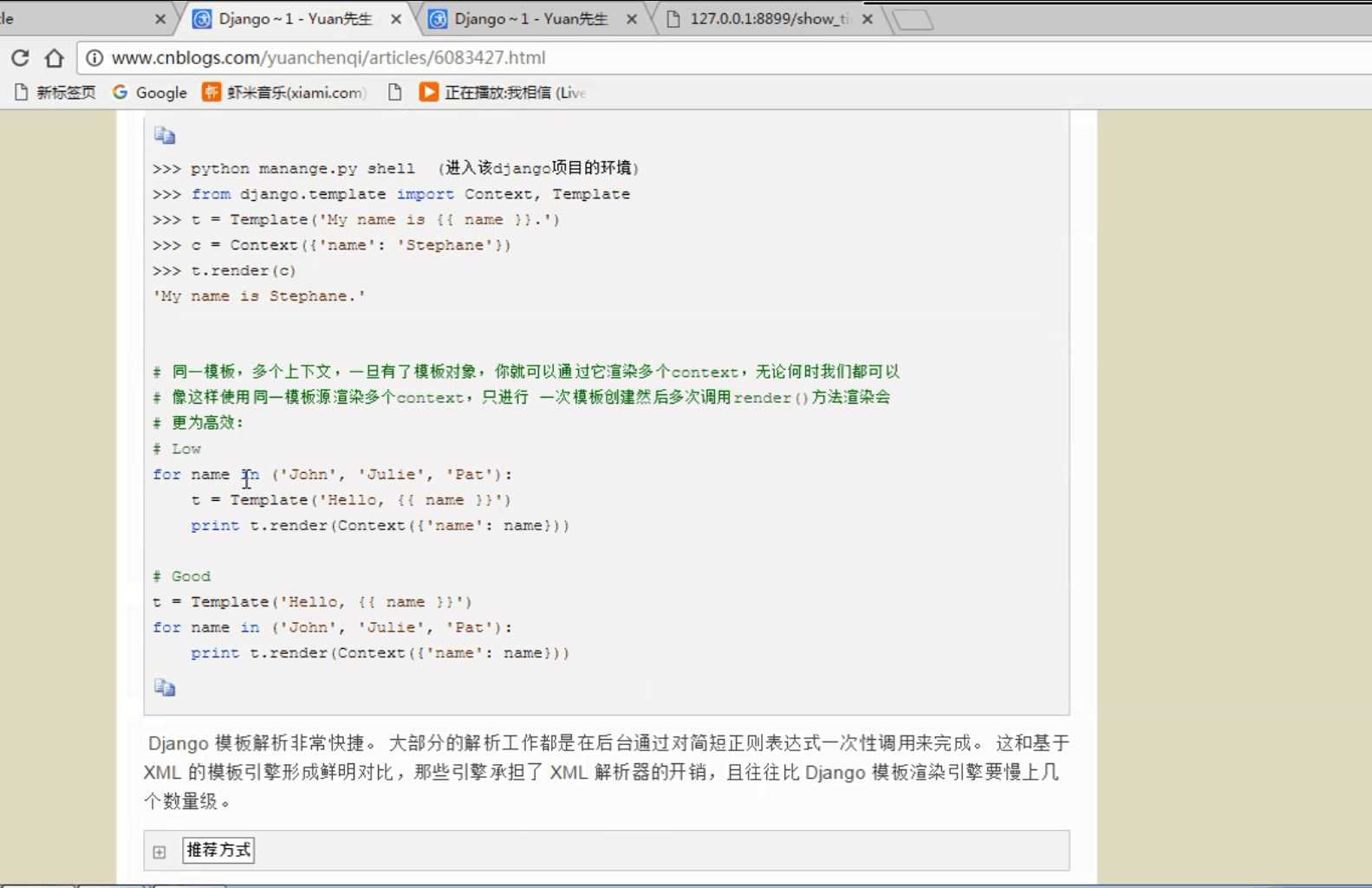Image resolution: width=1372 pixels, height=888 pixels.
Task: Click the paragraph starting 'Django 模板解析非常快捷'
Action: 607,772
